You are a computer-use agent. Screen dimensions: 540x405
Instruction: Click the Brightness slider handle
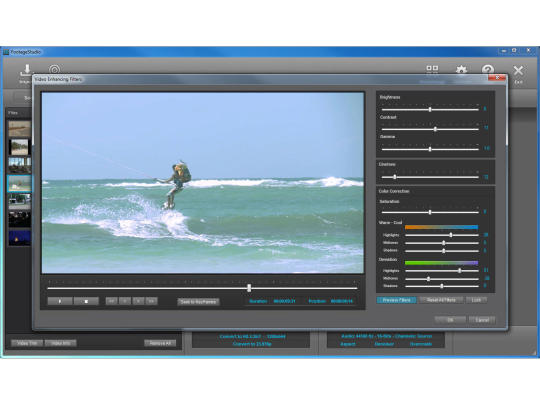point(430,109)
